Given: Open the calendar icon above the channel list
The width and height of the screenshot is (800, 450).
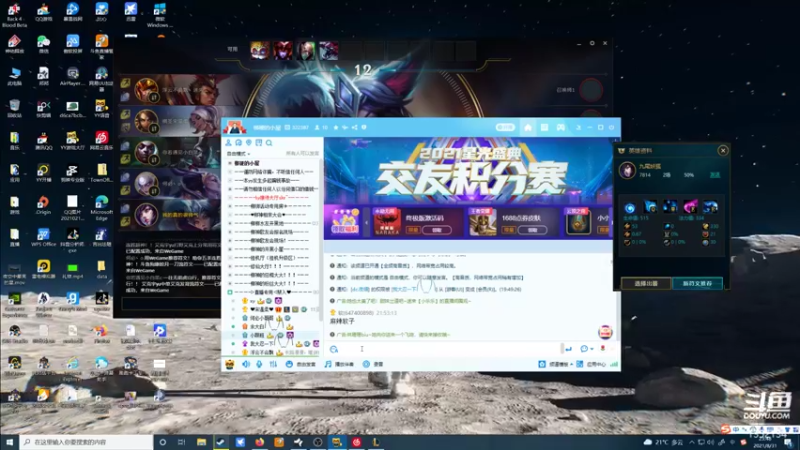Looking at the screenshot, I should coord(259,143).
